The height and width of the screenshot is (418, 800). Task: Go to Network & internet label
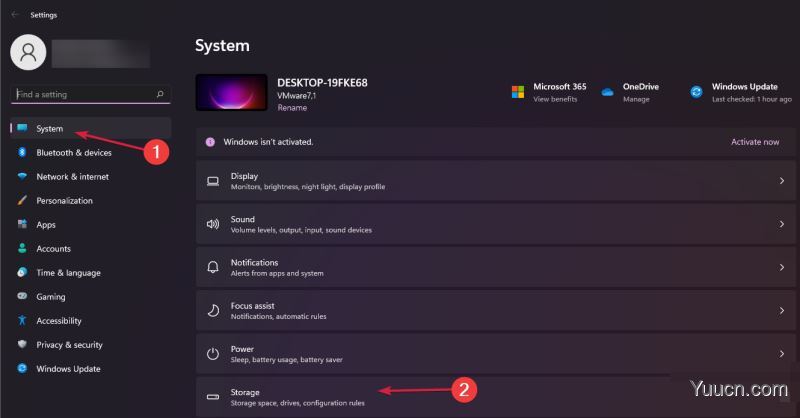[72, 177]
